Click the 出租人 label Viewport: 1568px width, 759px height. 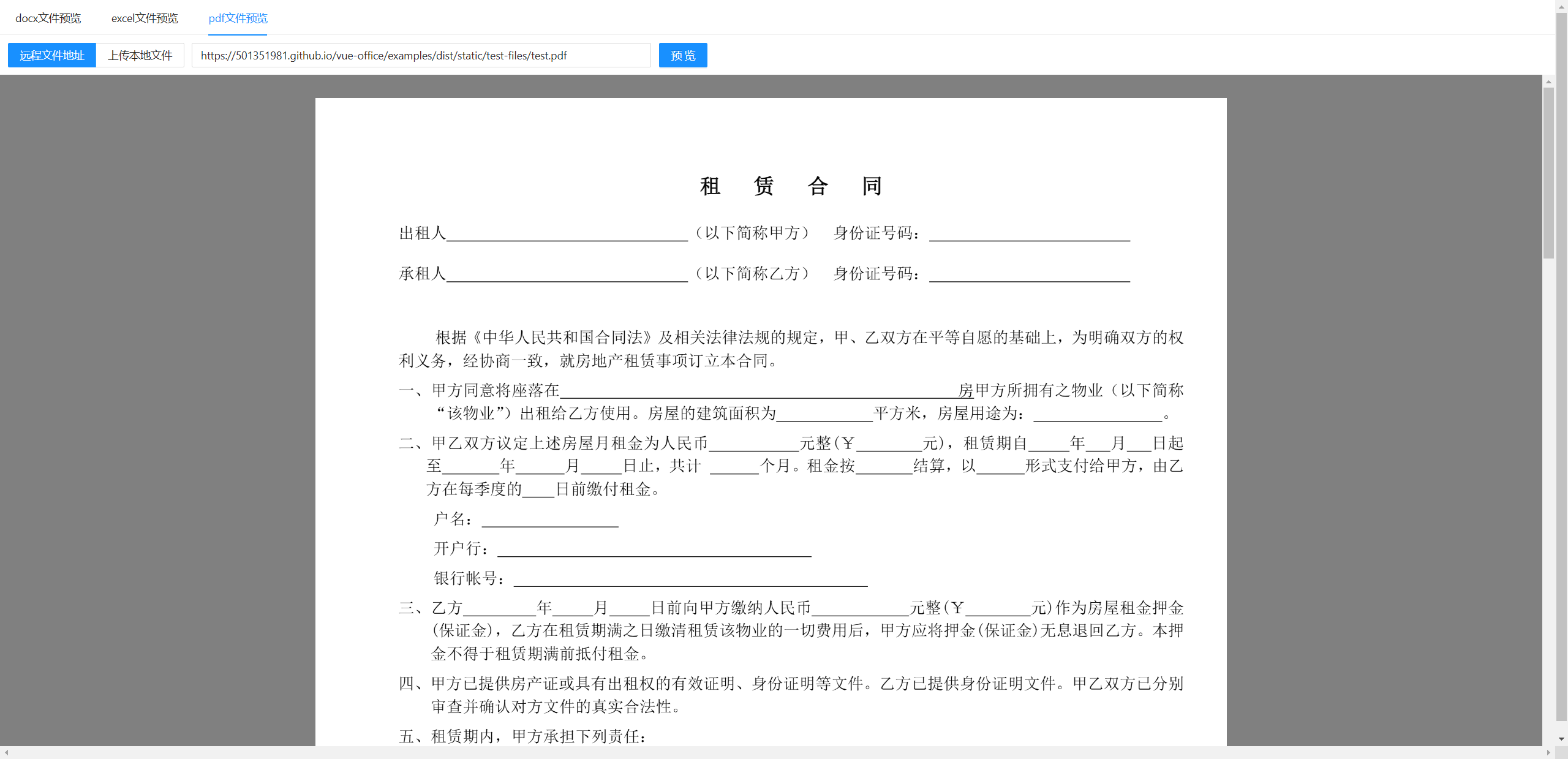point(422,233)
